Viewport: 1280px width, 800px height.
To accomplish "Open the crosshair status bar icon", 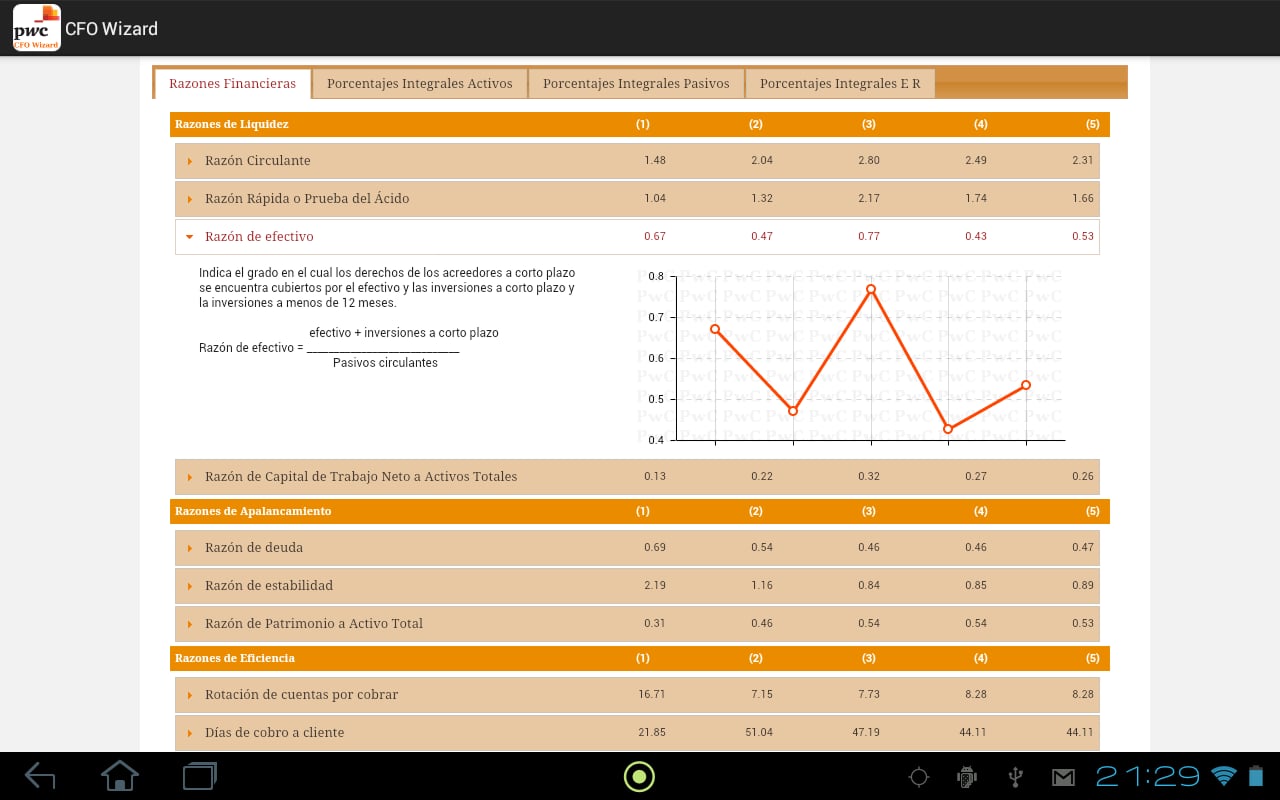I will (x=919, y=776).
